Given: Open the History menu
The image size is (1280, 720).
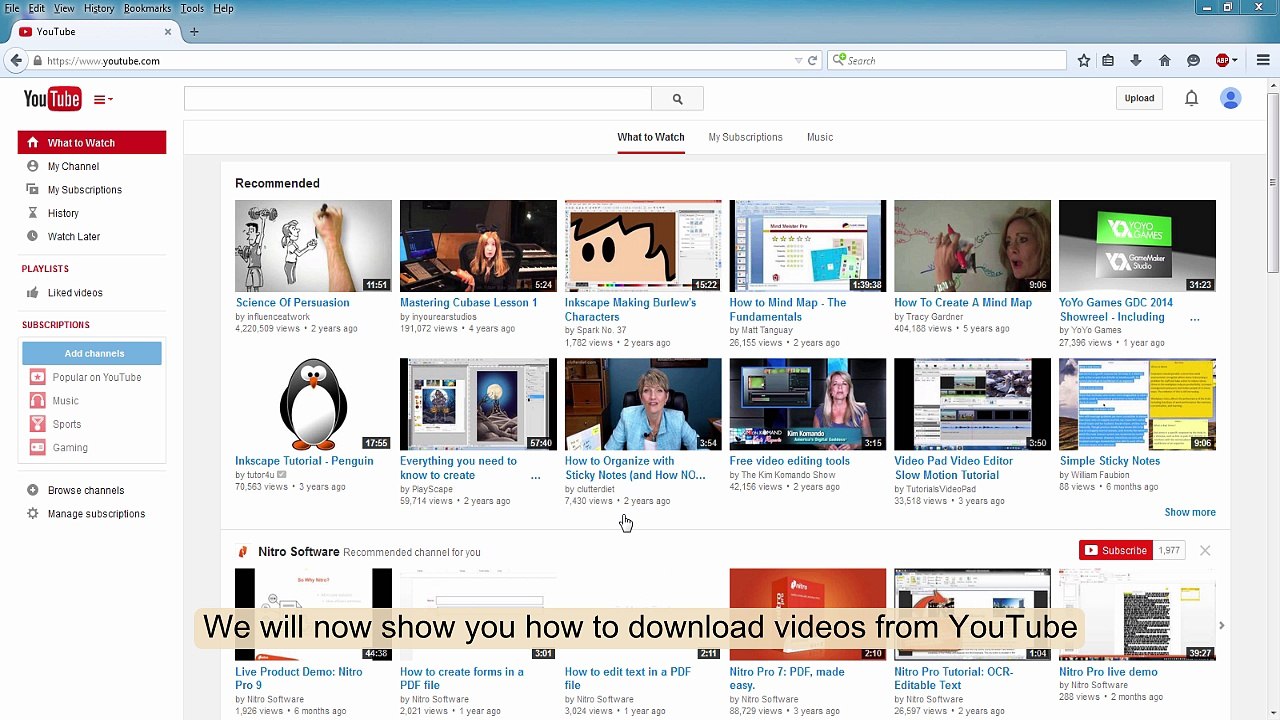Looking at the screenshot, I should [98, 8].
